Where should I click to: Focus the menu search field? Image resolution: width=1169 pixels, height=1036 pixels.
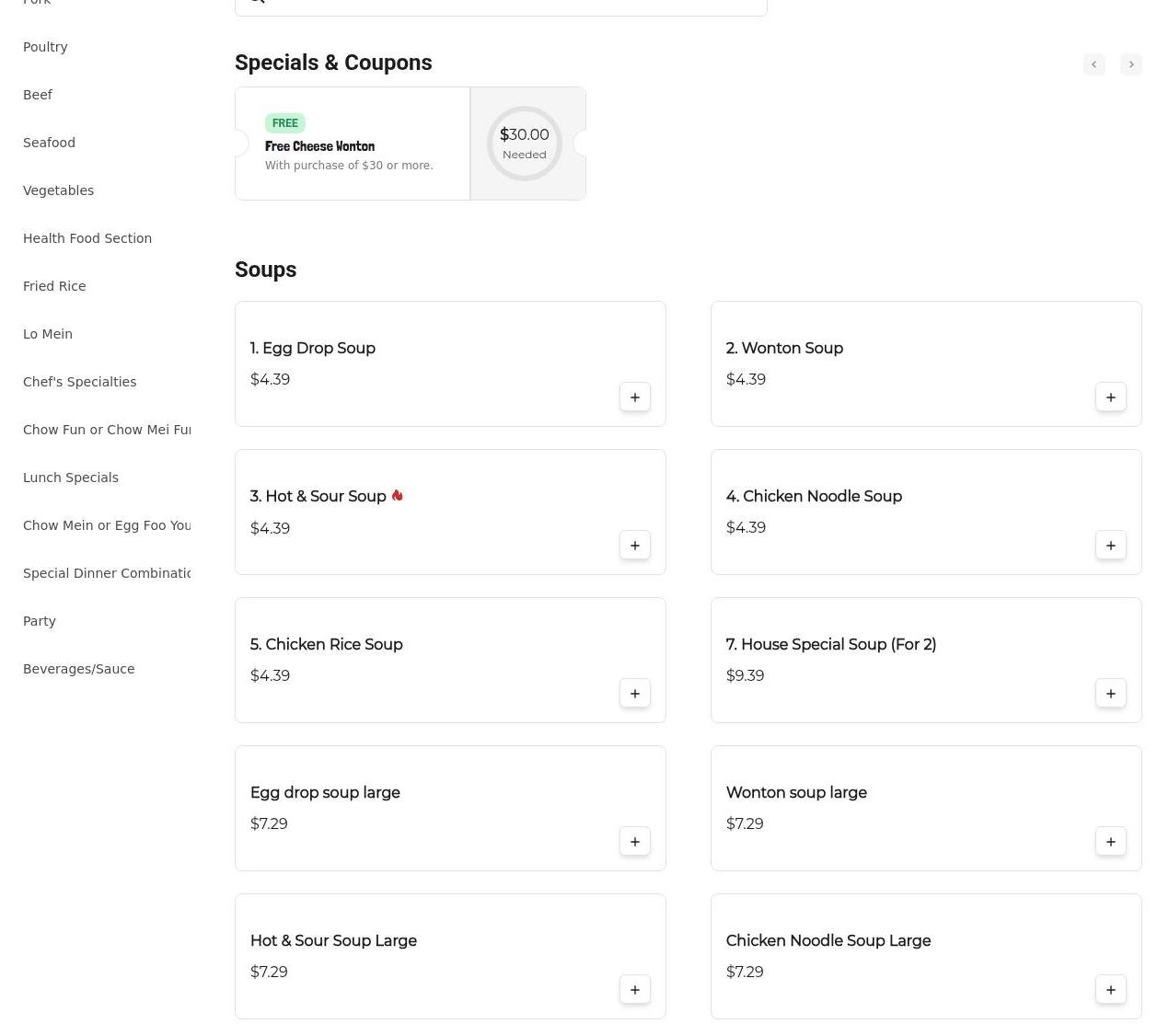[501, 4]
